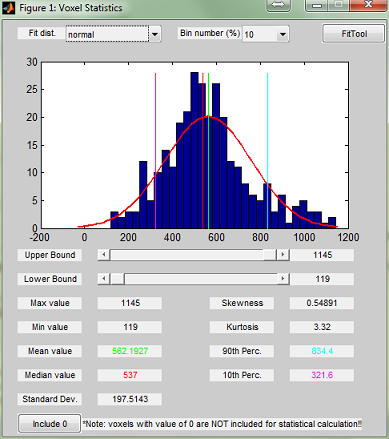
Task: Click the MATLAB icon in title bar
Action: click(8, 7)
